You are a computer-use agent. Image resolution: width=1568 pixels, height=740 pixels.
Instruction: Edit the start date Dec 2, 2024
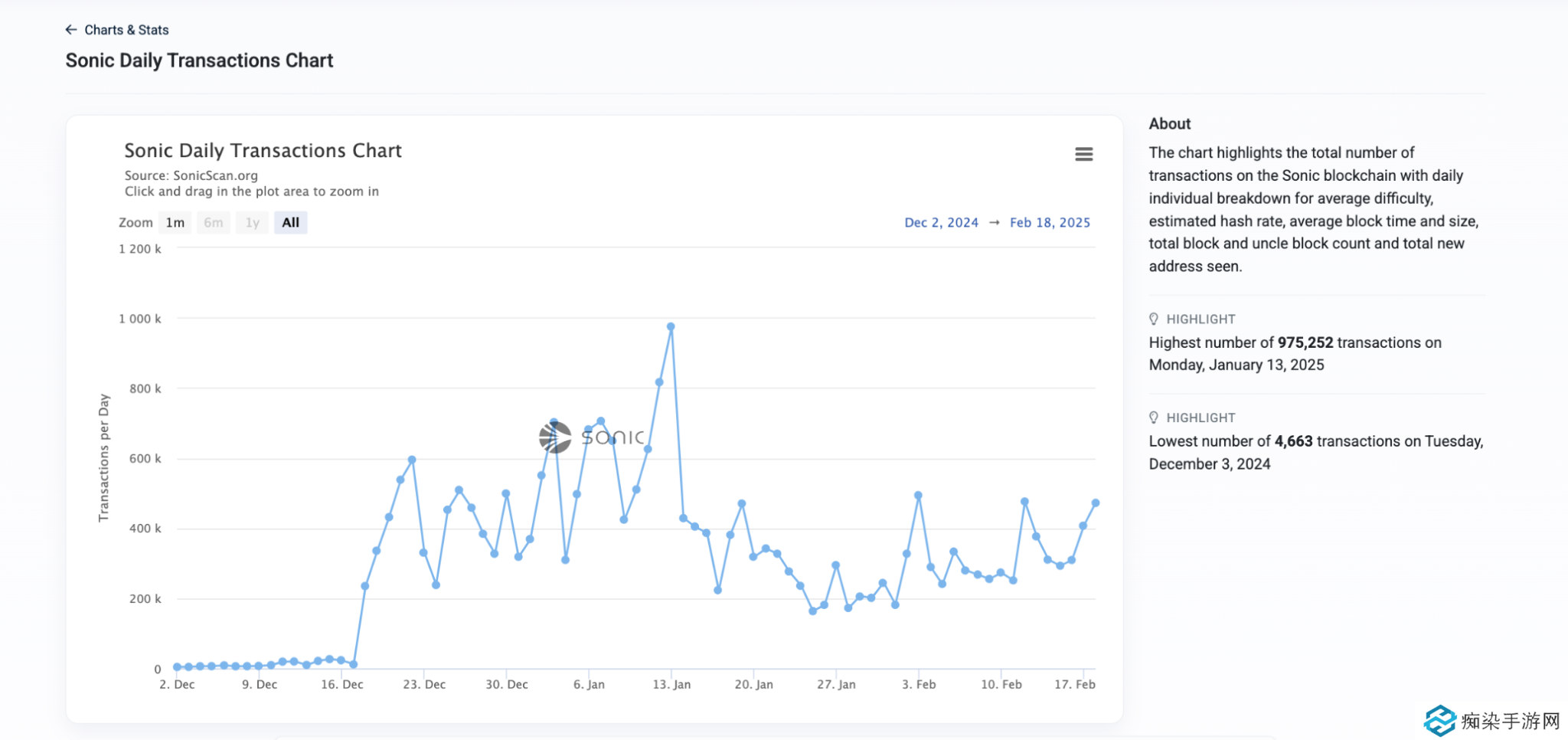941,223
